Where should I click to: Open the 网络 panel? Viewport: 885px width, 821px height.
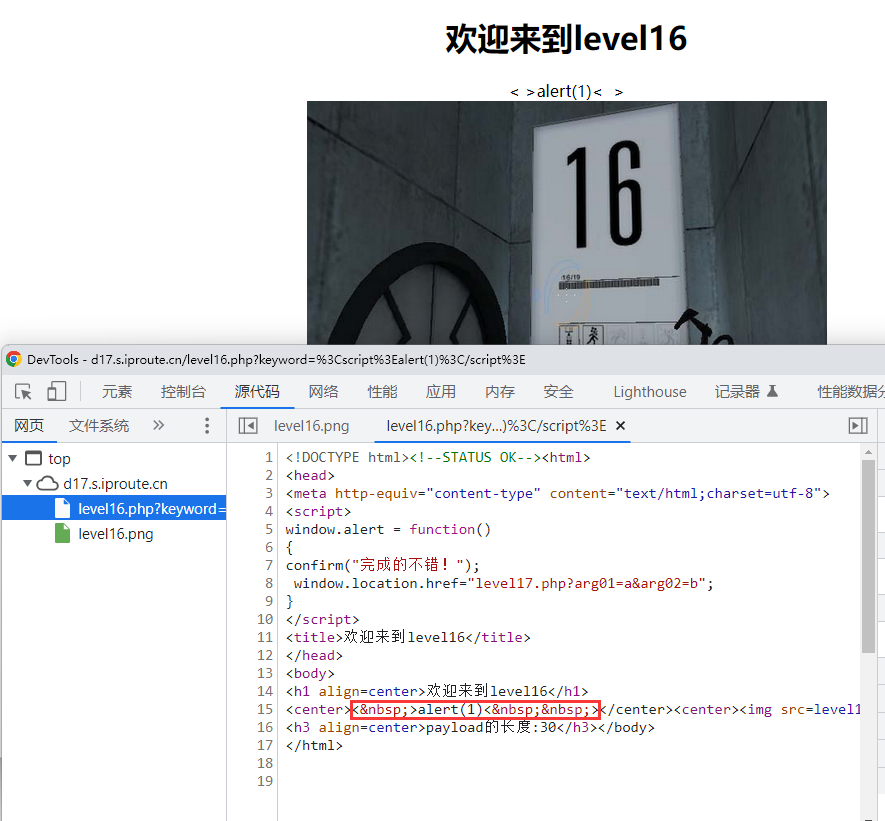click(x=323, y=392)
